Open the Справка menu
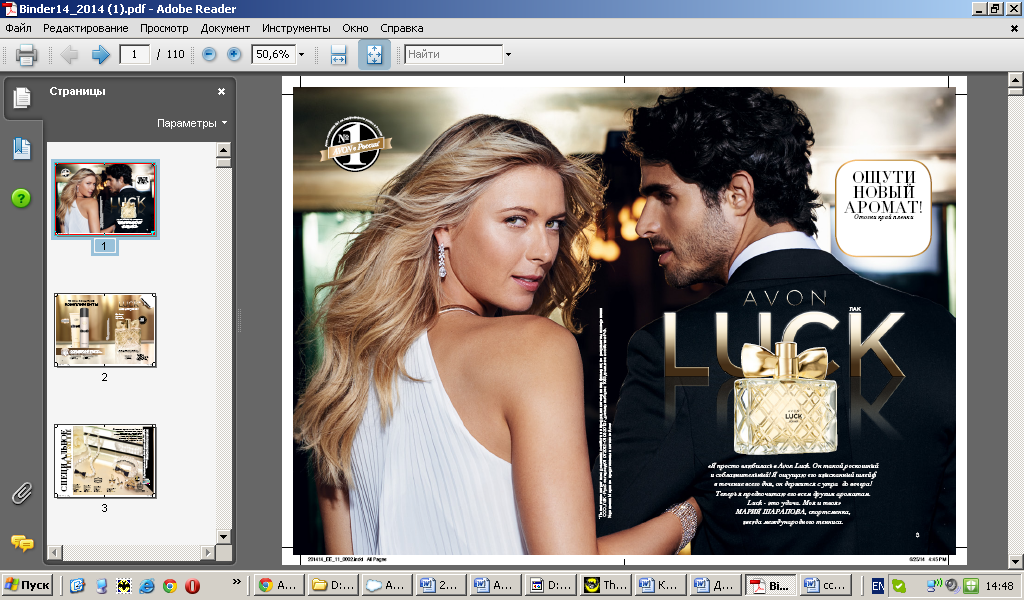 (x=402, y=28)
